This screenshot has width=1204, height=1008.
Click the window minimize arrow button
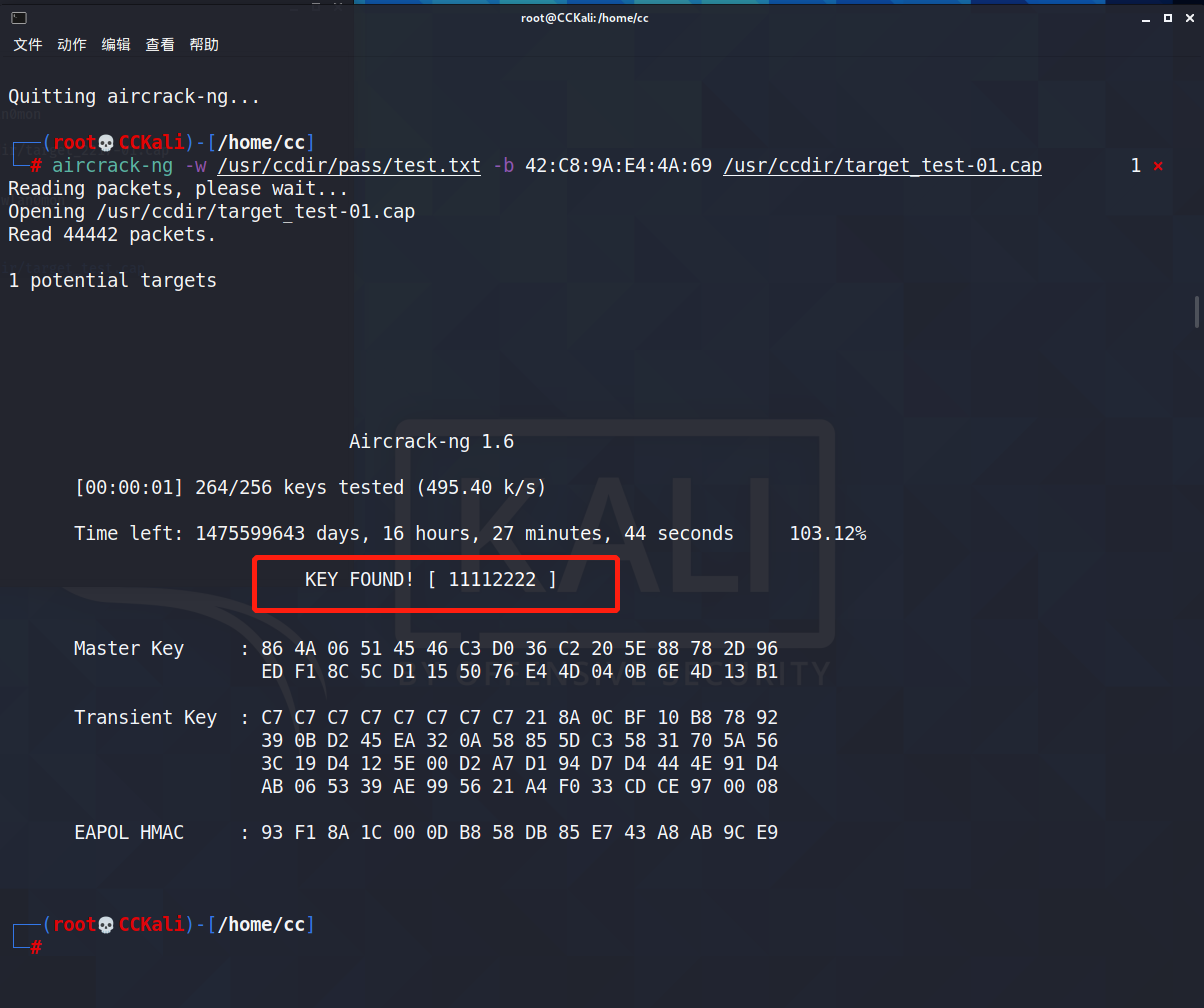[1147, 18]
